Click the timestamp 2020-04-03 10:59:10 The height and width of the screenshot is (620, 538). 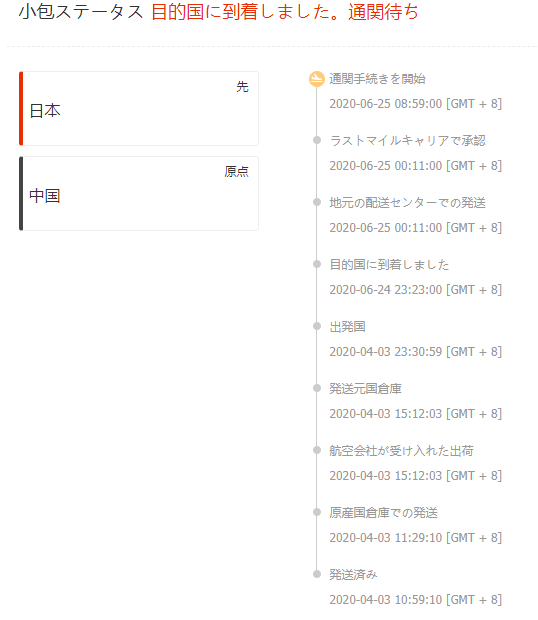coord(386,600)
